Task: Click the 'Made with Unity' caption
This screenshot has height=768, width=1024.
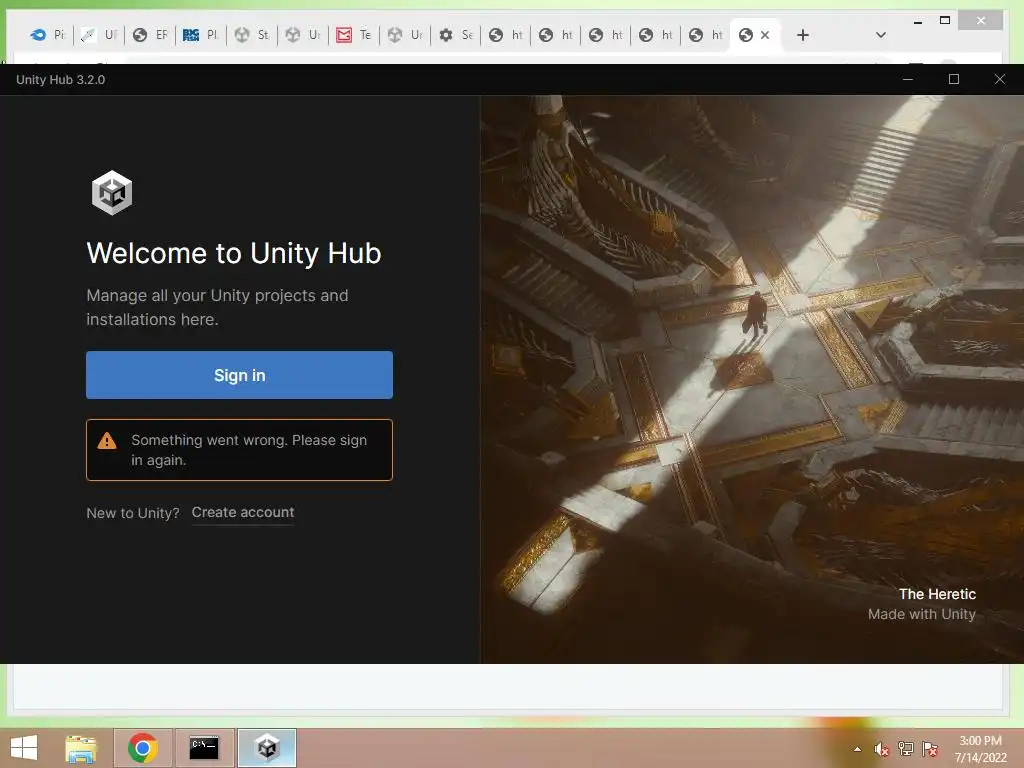Action: 921,615
